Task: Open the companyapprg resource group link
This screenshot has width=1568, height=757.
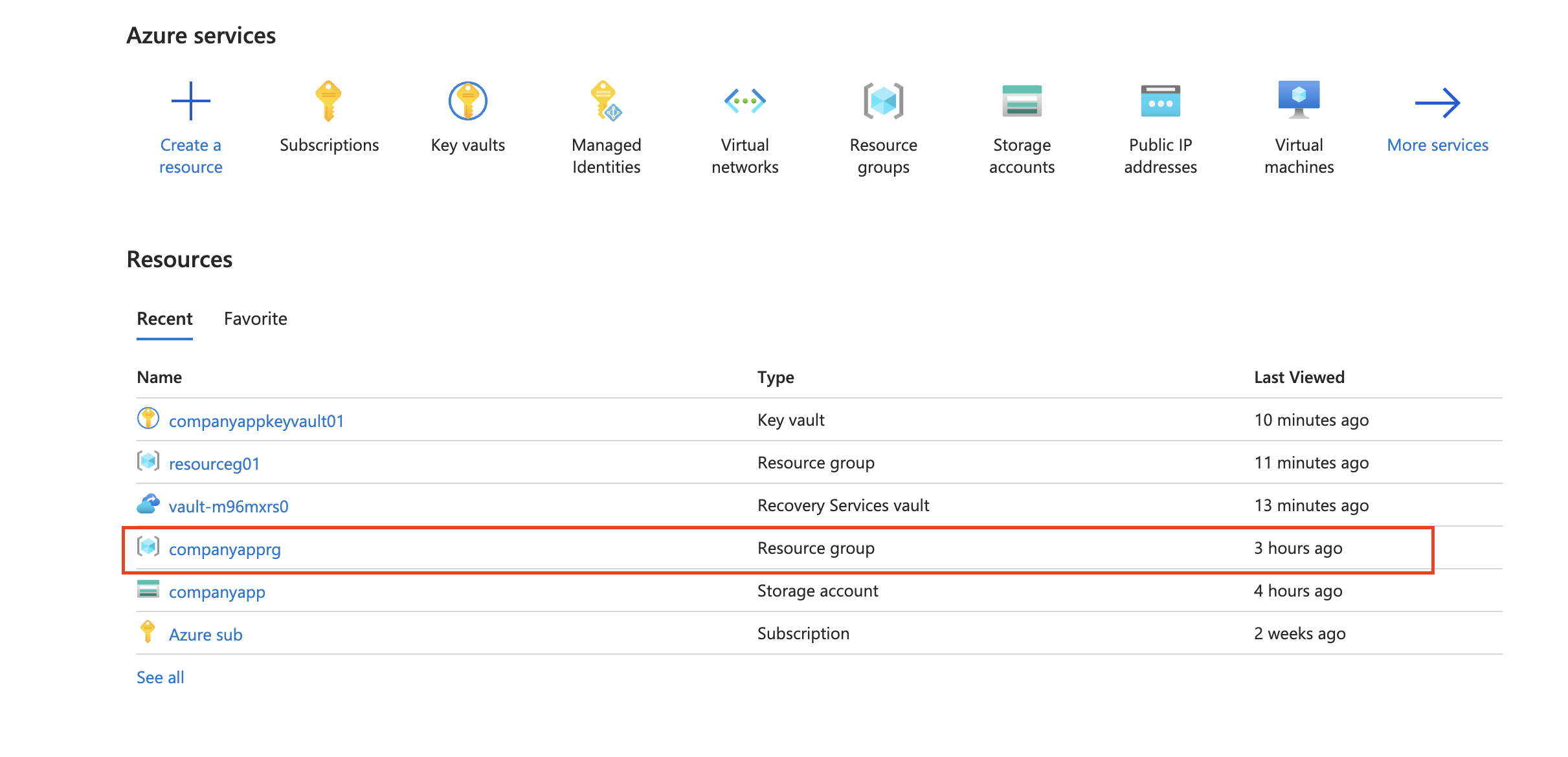Action: (x=225, y=549)
